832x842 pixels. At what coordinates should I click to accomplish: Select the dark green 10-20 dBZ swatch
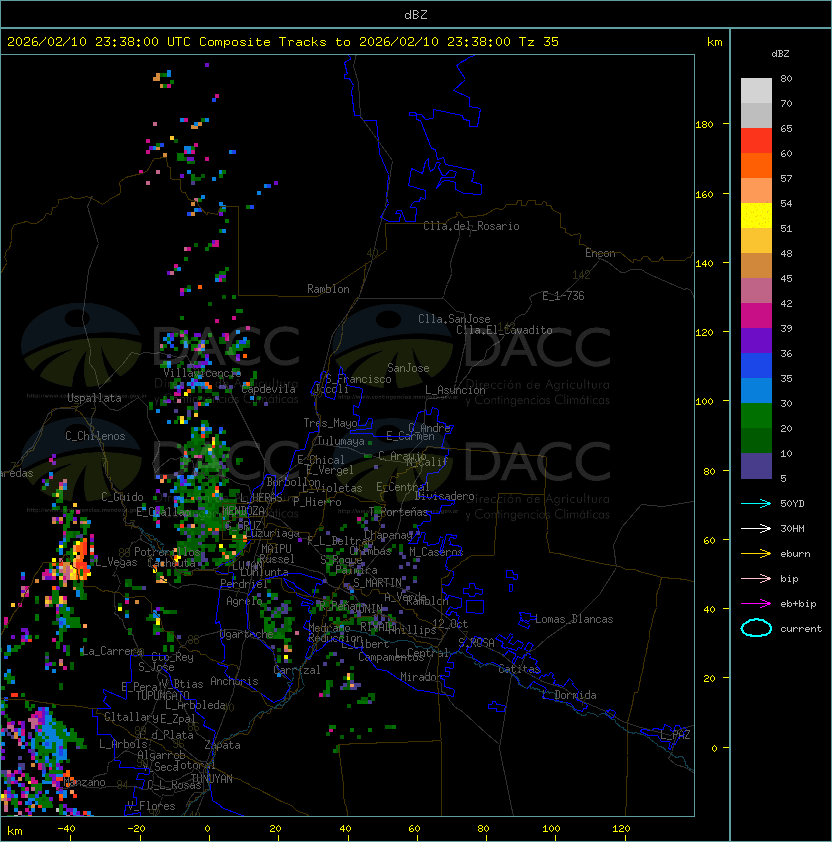coord(756,440)
